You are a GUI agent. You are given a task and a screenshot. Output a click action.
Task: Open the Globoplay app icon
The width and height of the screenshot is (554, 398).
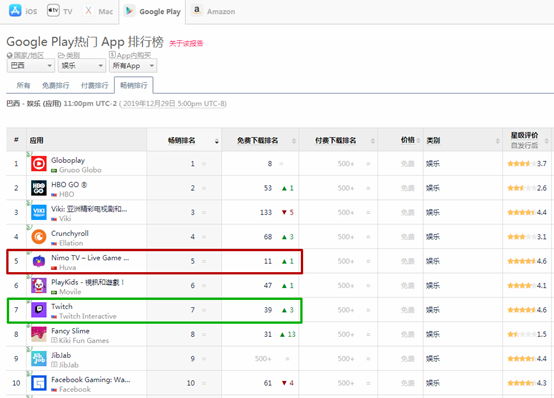coord(39,164)
